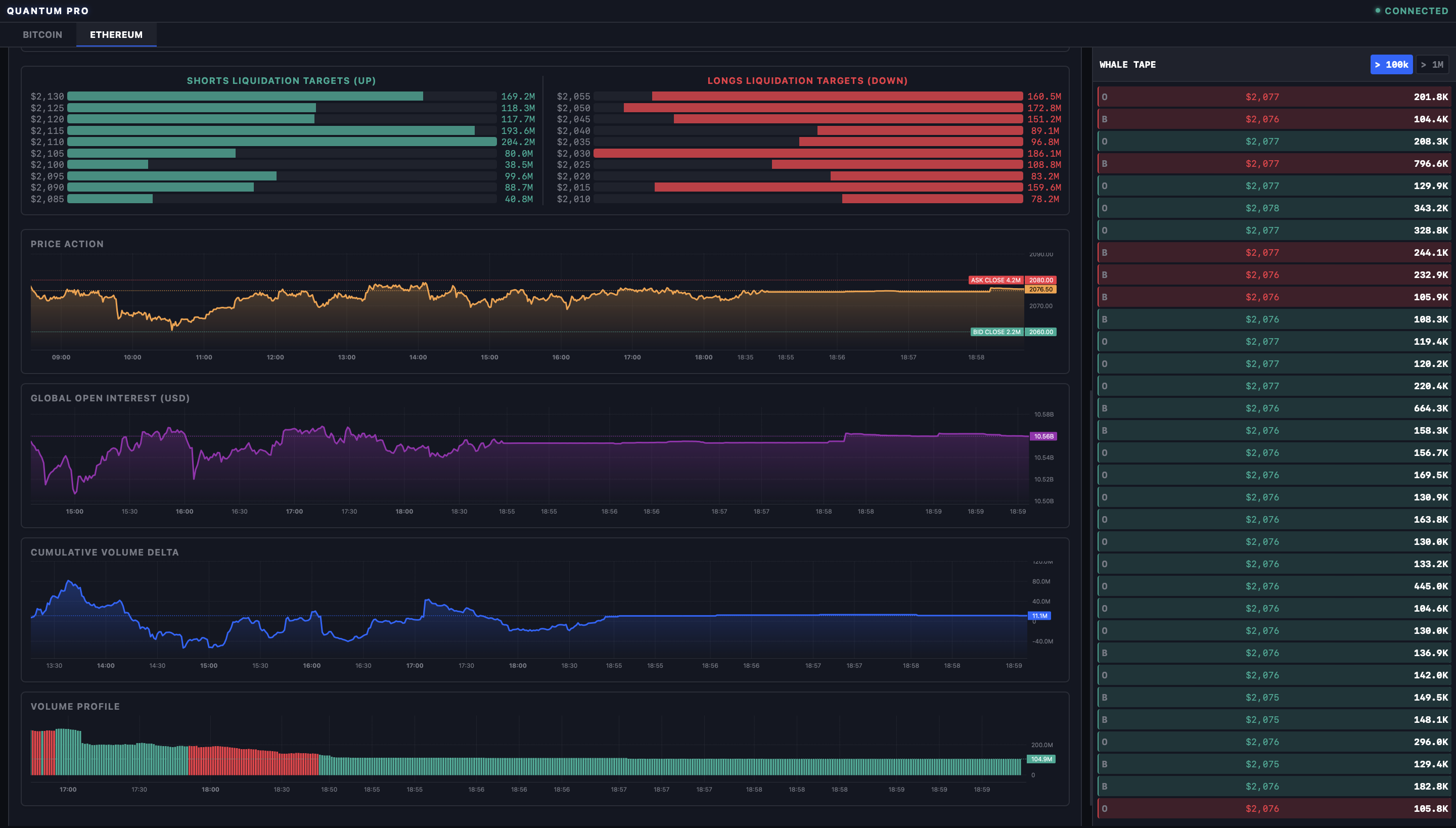Viewport: 1456px width, 828px height.
Task: Switch to the Bitcoin tab
Action: pyautogui.click(x=42, y=35)
